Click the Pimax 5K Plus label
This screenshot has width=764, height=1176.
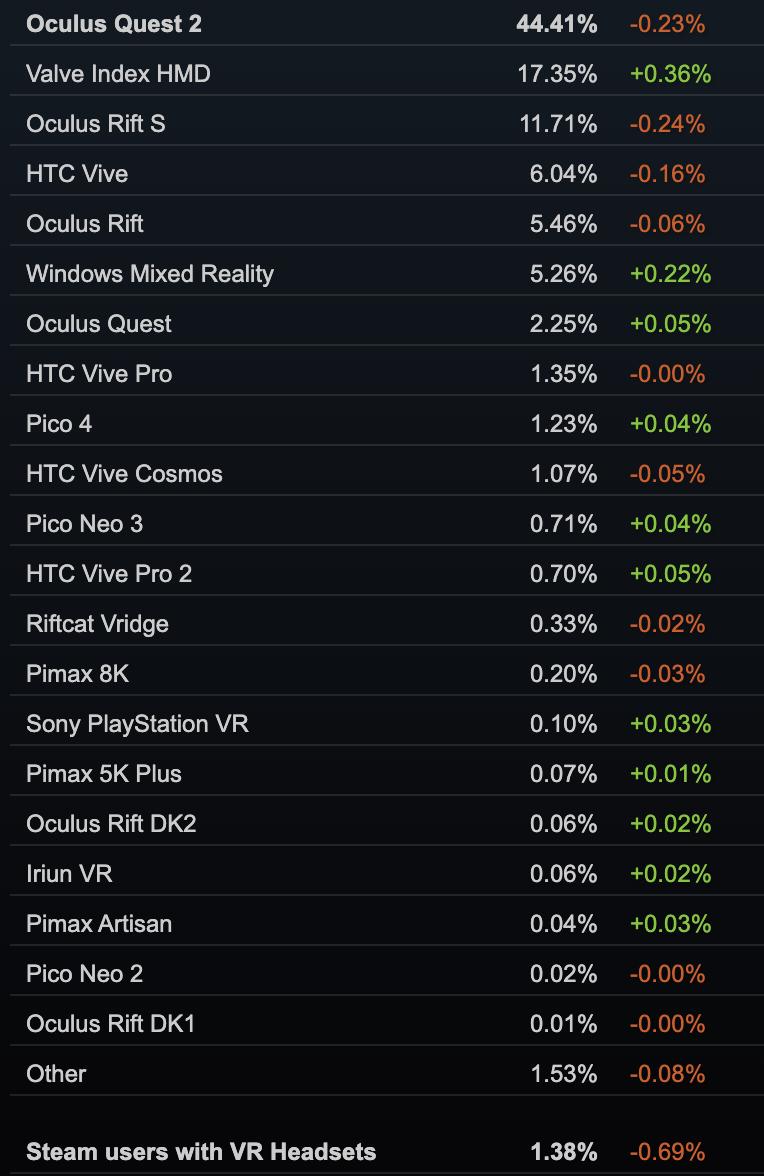click(x=104, y=774)
